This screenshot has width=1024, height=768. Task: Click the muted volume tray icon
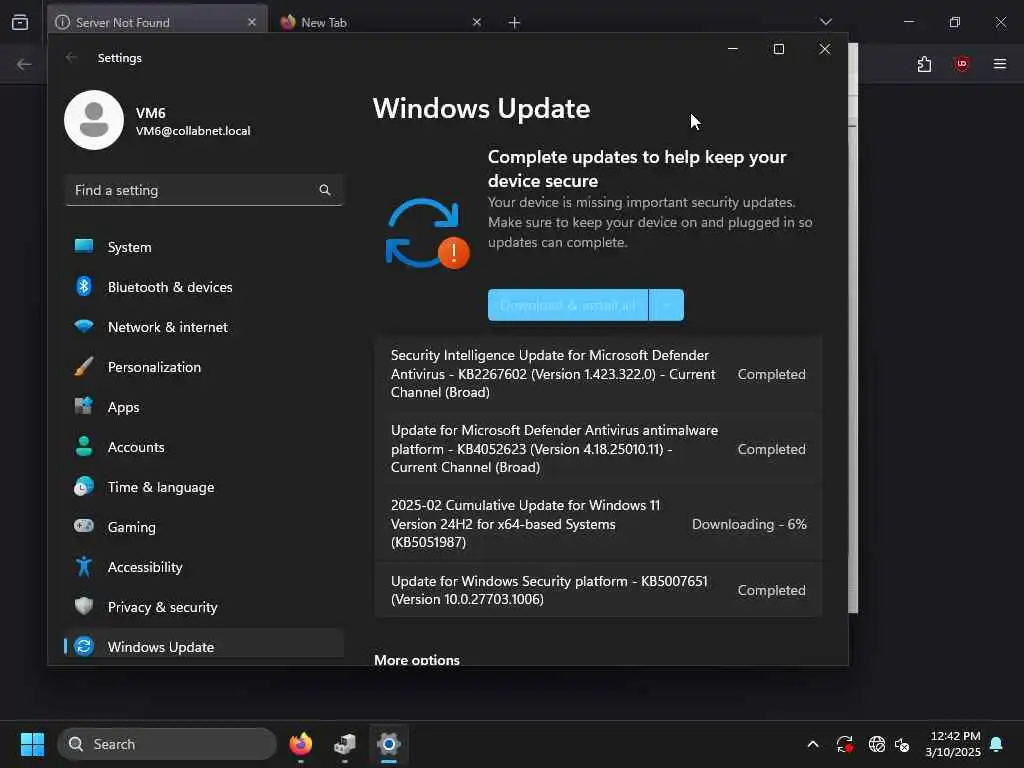tap(903, 744)
